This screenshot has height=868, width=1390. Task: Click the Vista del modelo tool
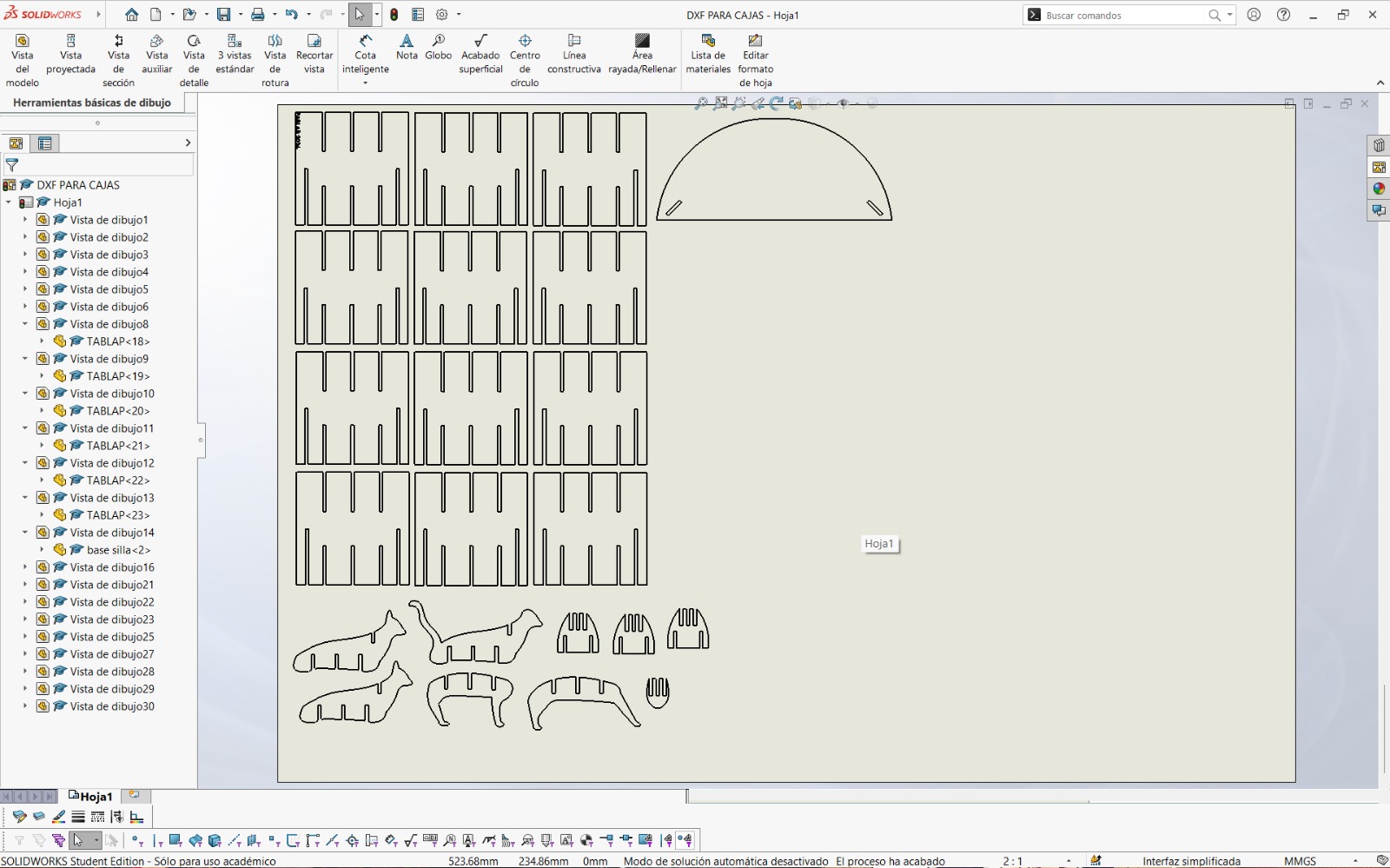(23, 60)
